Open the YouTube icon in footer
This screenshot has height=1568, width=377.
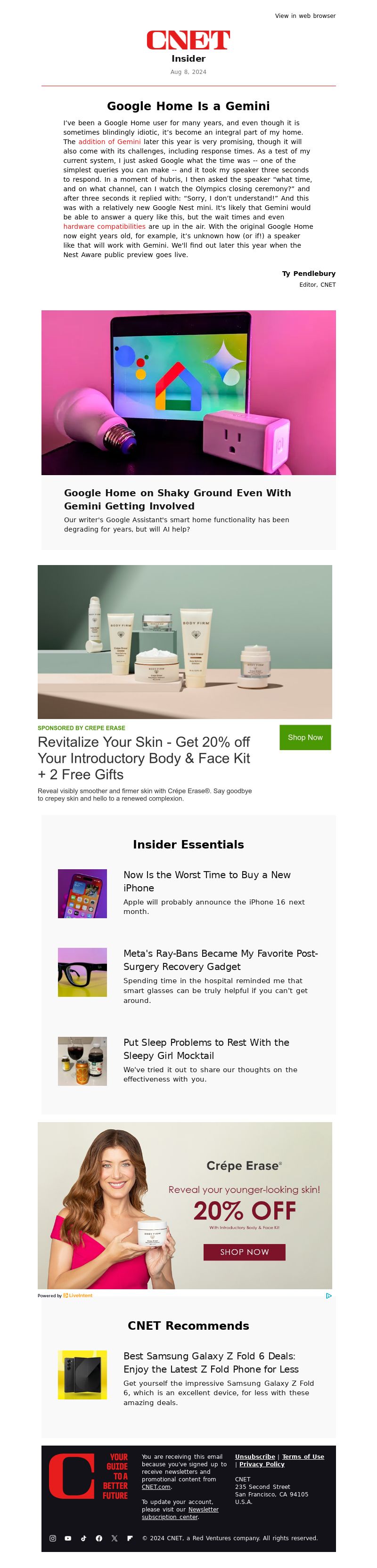67,1538
